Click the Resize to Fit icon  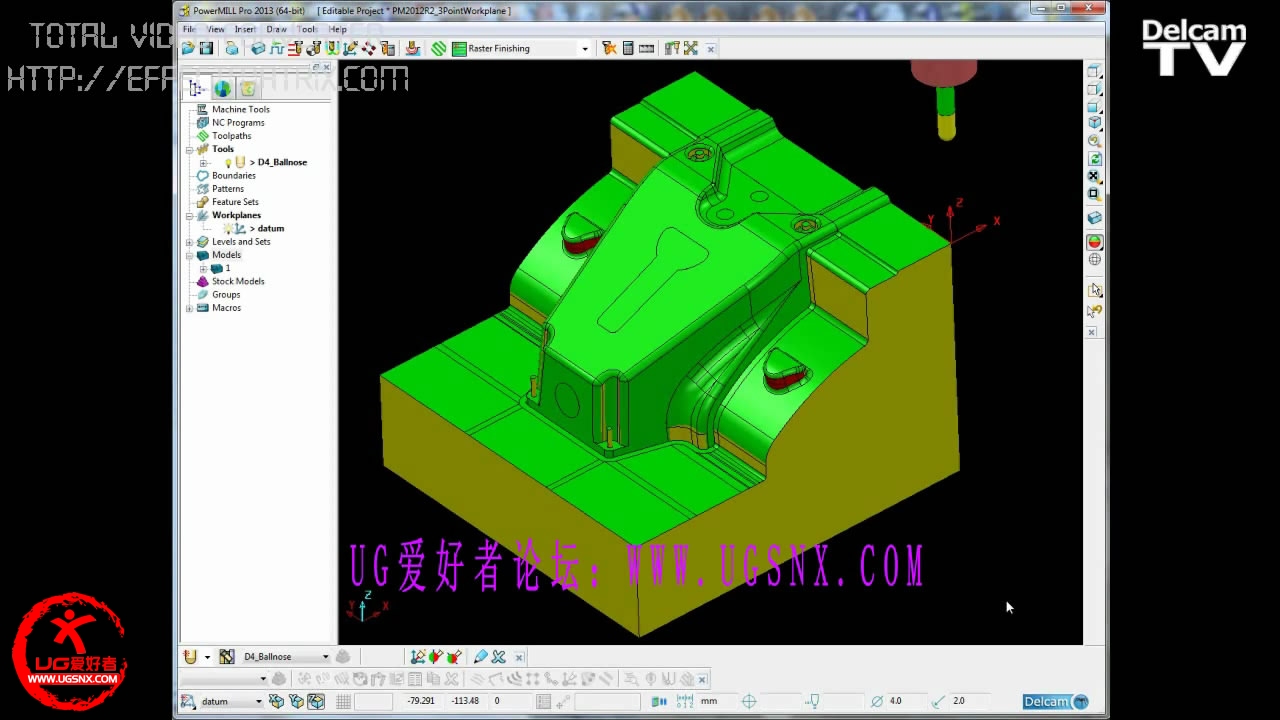coord(1094,176)
